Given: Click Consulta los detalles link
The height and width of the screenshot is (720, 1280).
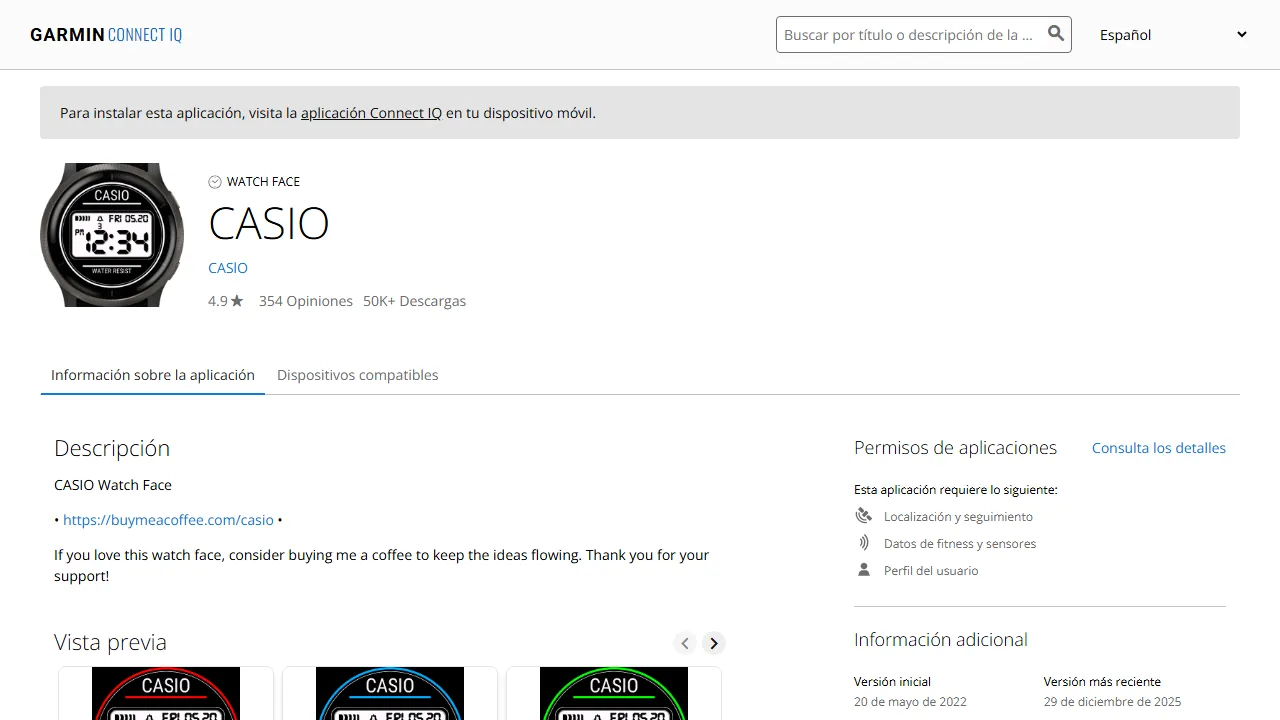Looking at the screenshot, I should 1158,448.
